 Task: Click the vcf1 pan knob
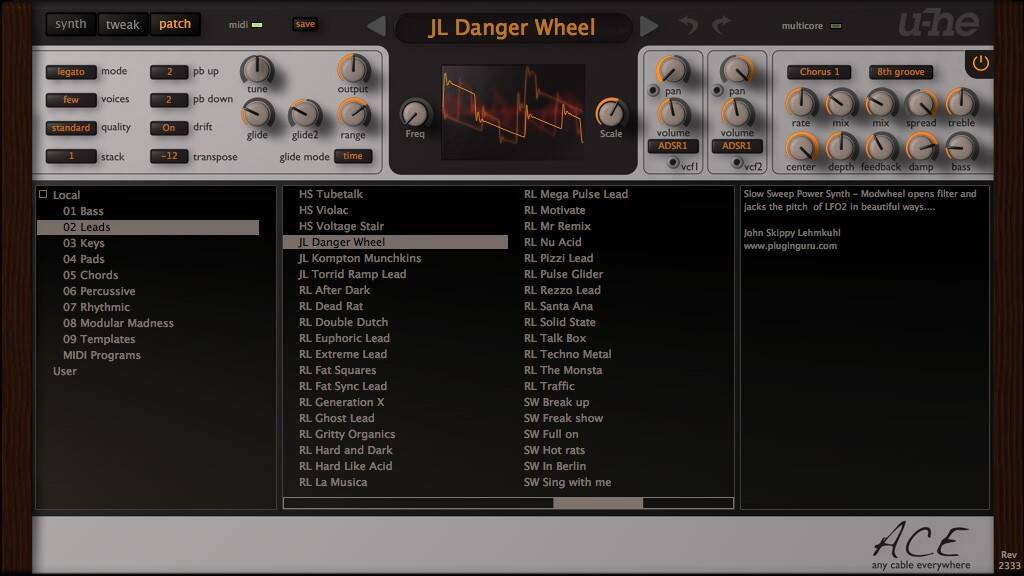[673, 70]
